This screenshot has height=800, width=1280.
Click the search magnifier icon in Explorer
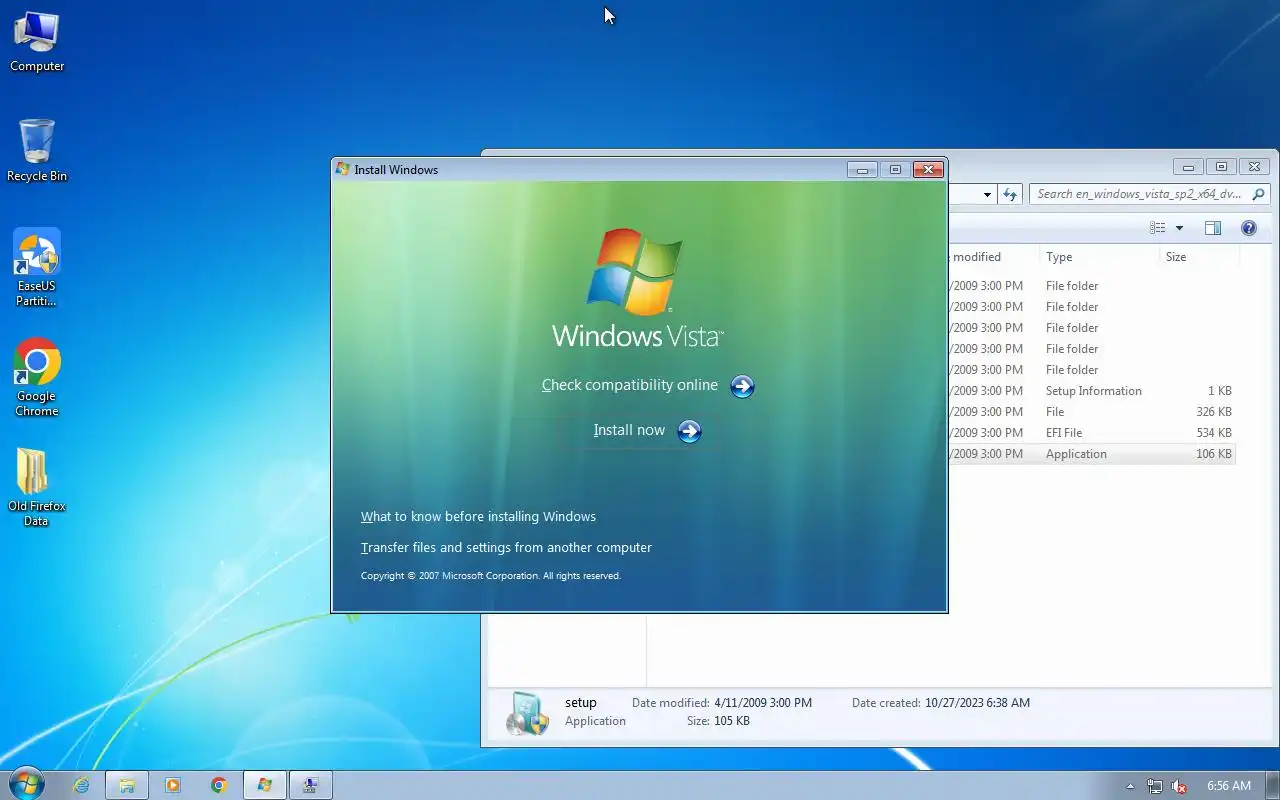(x=1259, y=194)
